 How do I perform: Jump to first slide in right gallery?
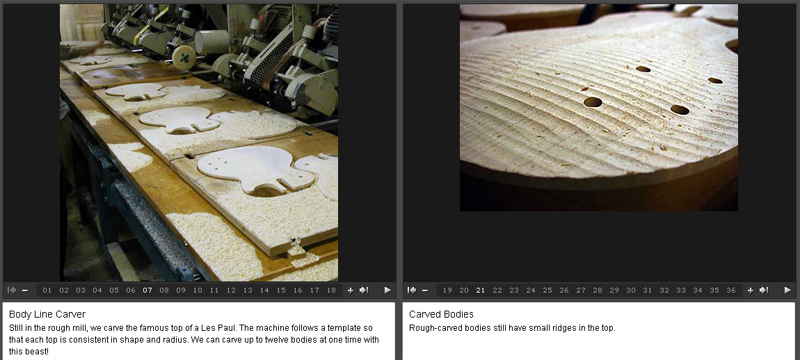[411, 290]
